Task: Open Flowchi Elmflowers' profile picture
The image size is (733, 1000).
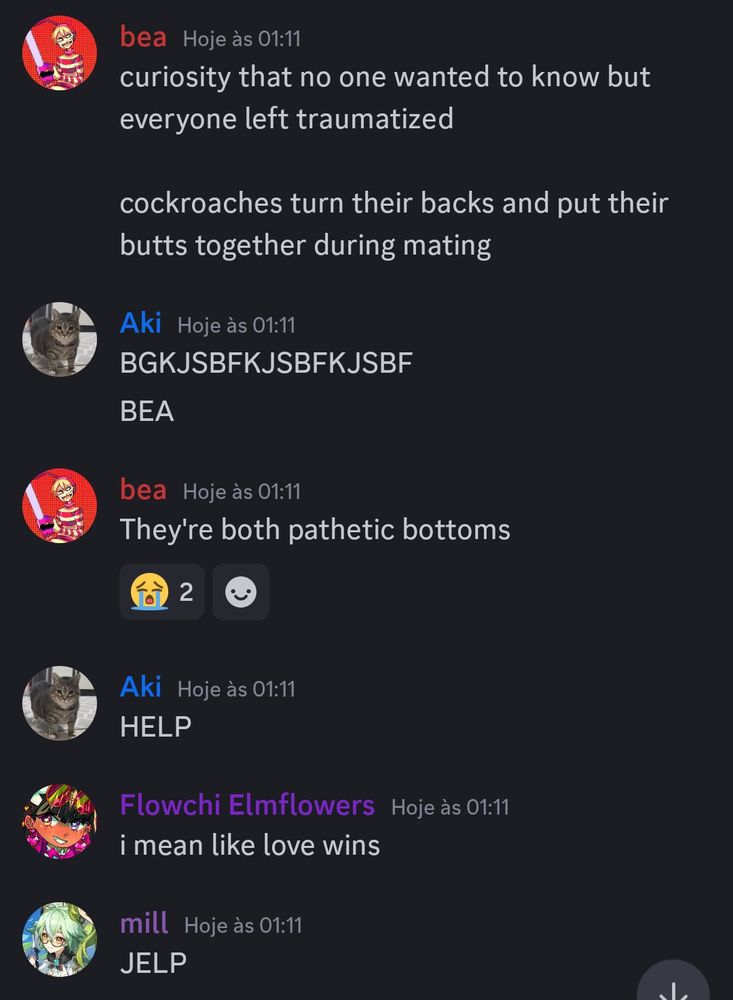Action: 59,821
